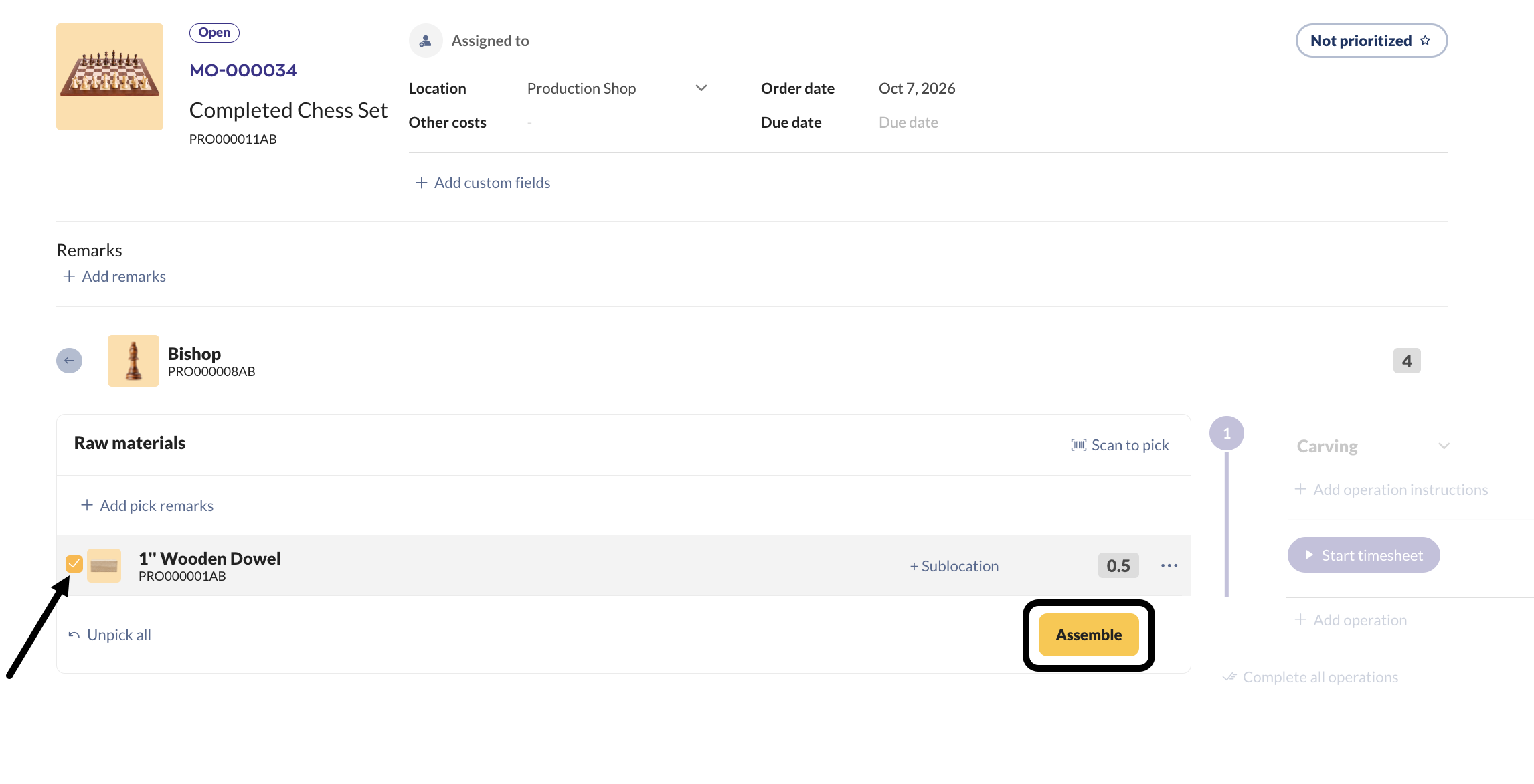Click the Assigned to person icon

pyautogui.click(x=426, y=41)
